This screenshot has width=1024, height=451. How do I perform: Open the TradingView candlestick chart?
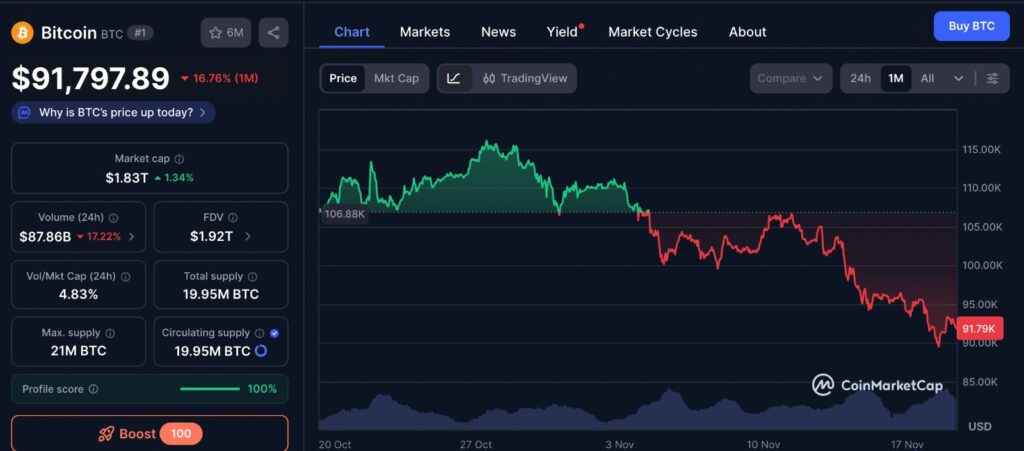click(525, 78)
